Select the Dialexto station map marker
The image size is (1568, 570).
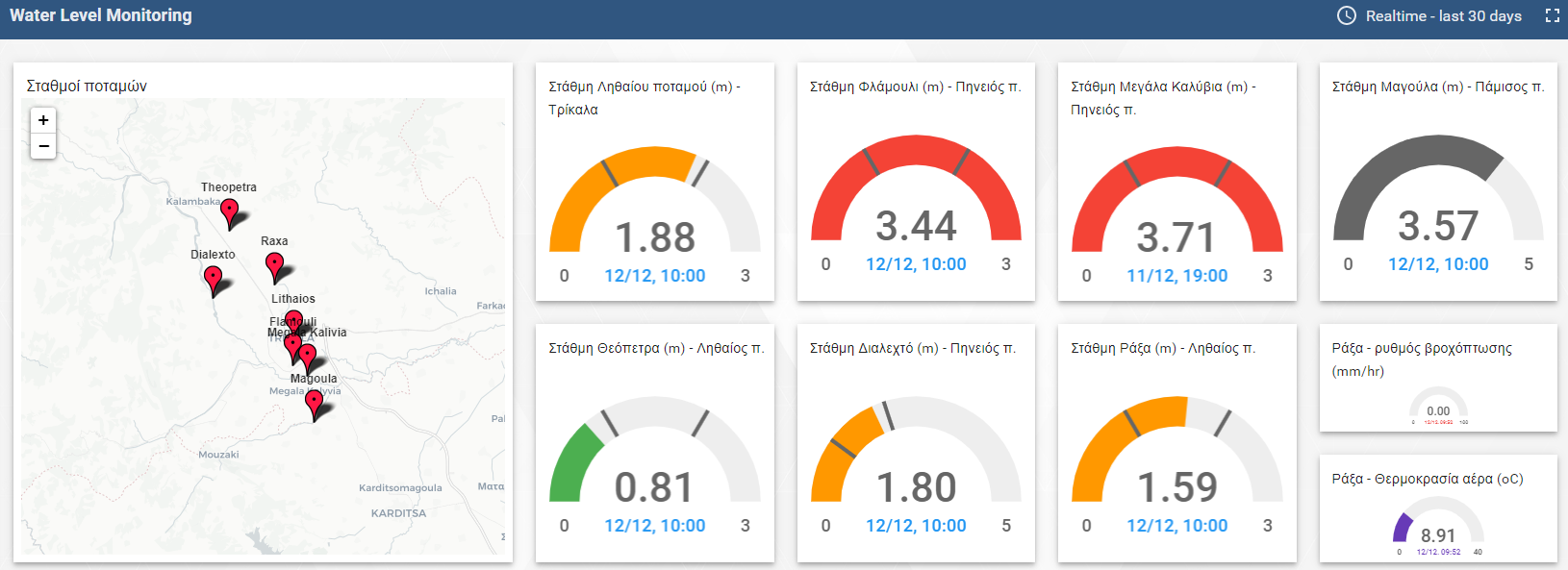pos(214,281)
